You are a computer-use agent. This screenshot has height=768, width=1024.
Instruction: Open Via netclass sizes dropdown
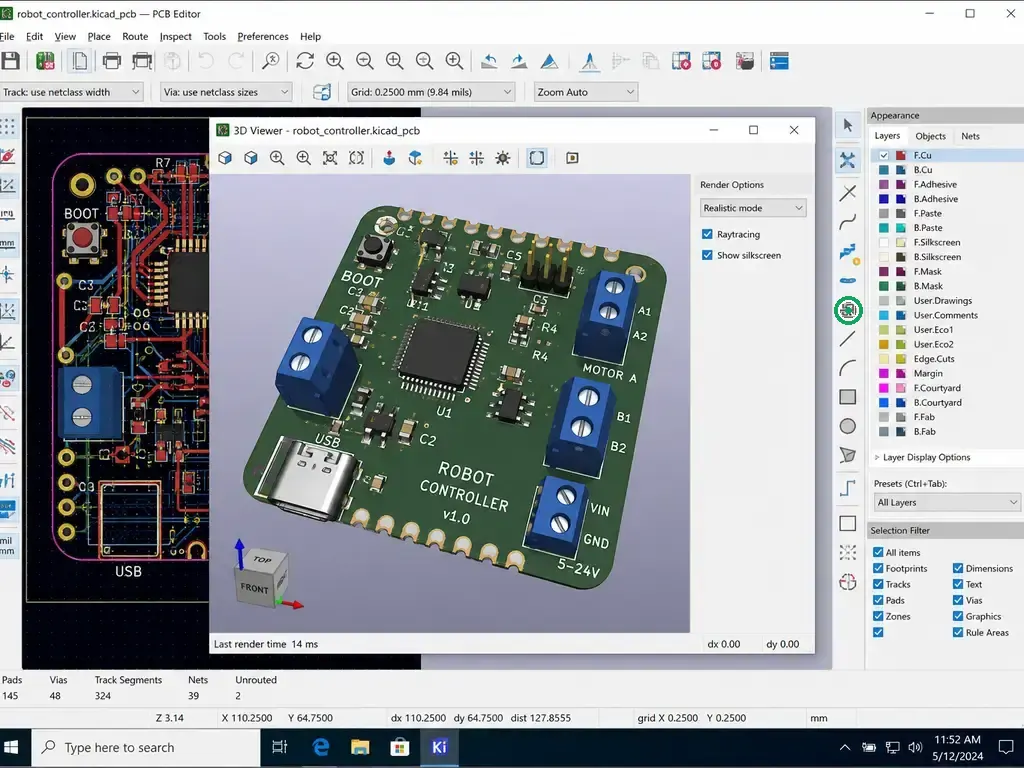(226, 92)
